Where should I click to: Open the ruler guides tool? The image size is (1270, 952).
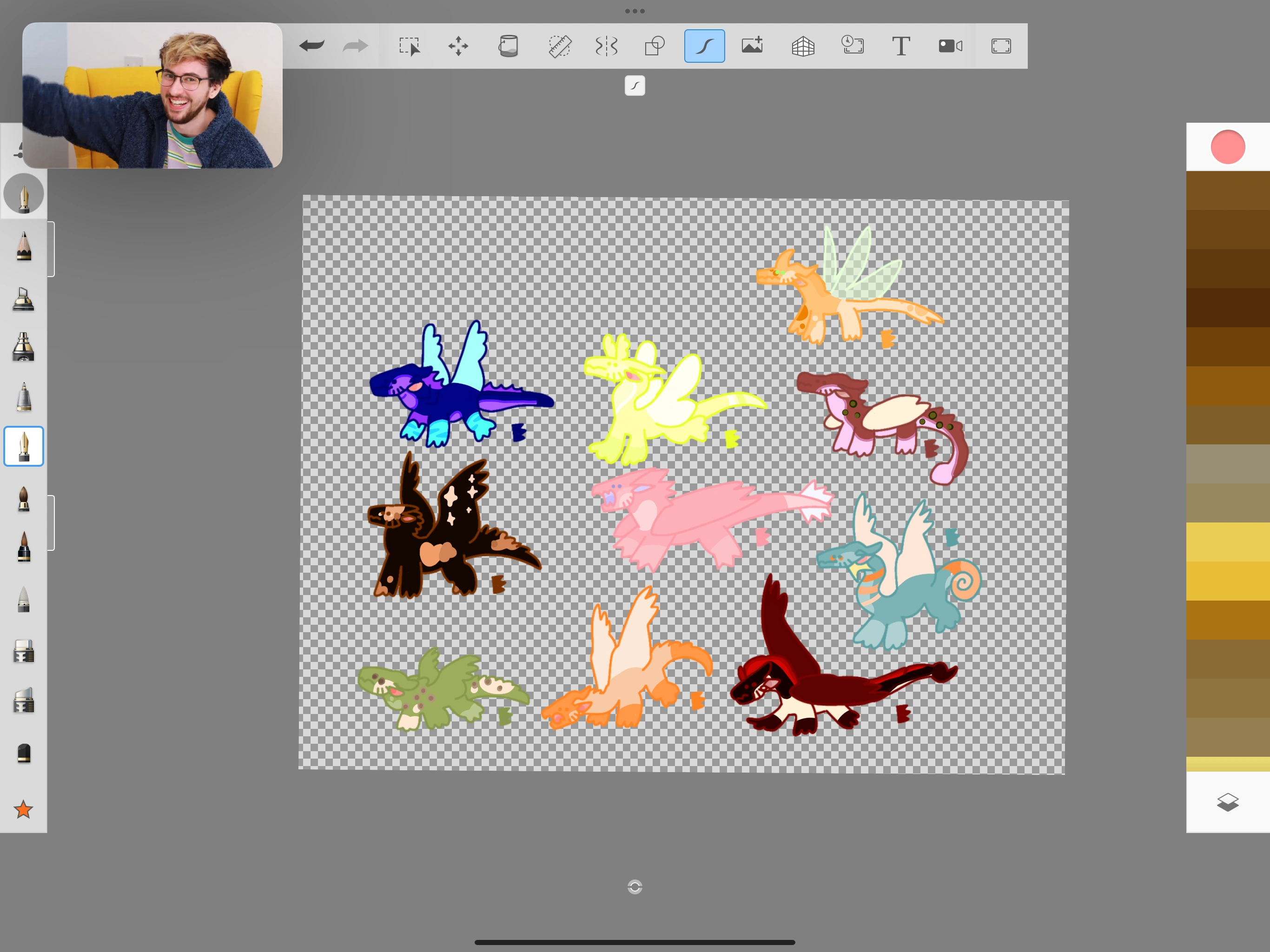point(559,46)
